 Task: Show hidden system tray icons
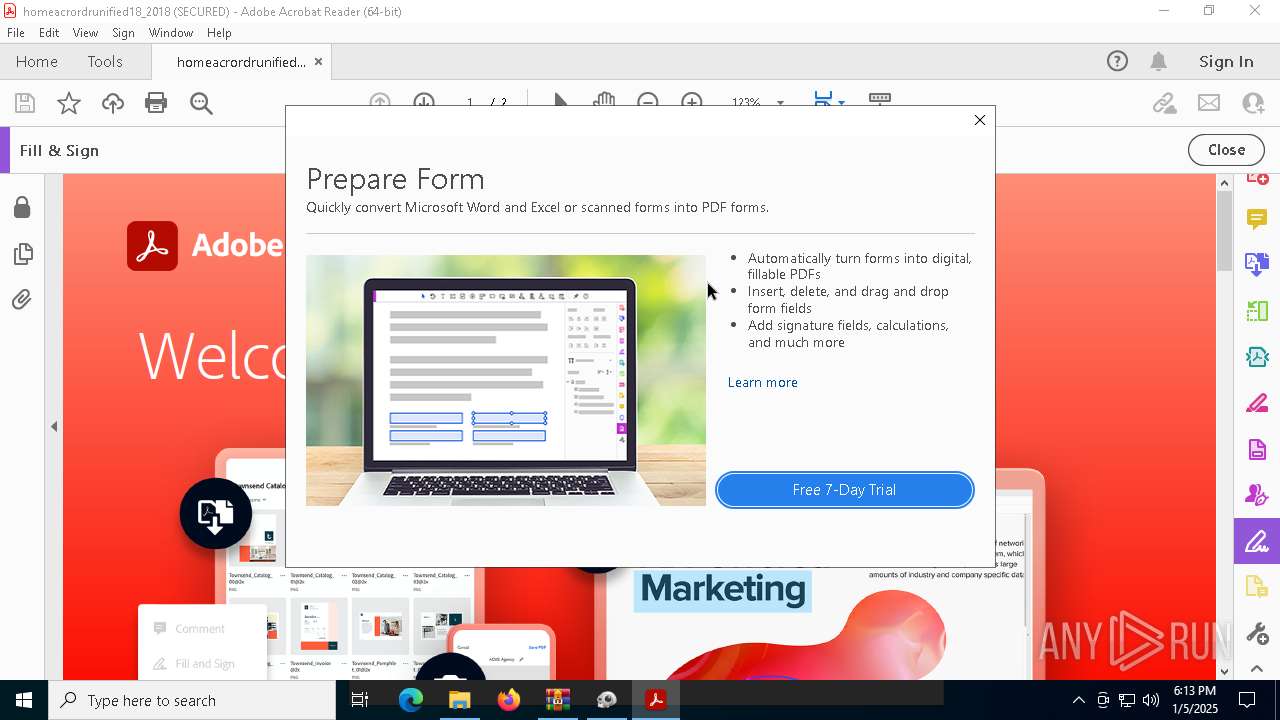(1078, 700)
